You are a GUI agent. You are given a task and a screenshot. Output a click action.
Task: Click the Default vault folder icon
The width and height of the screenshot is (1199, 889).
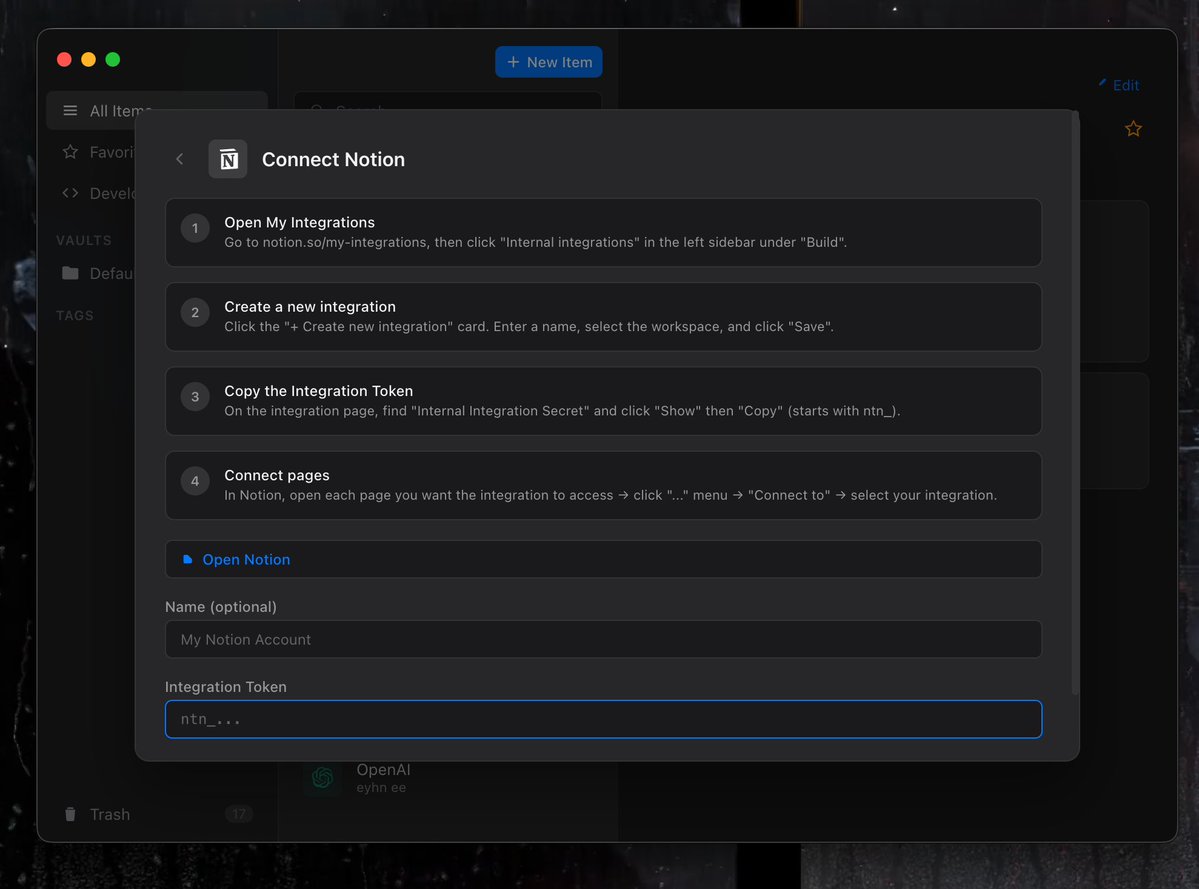pos(70,273)
